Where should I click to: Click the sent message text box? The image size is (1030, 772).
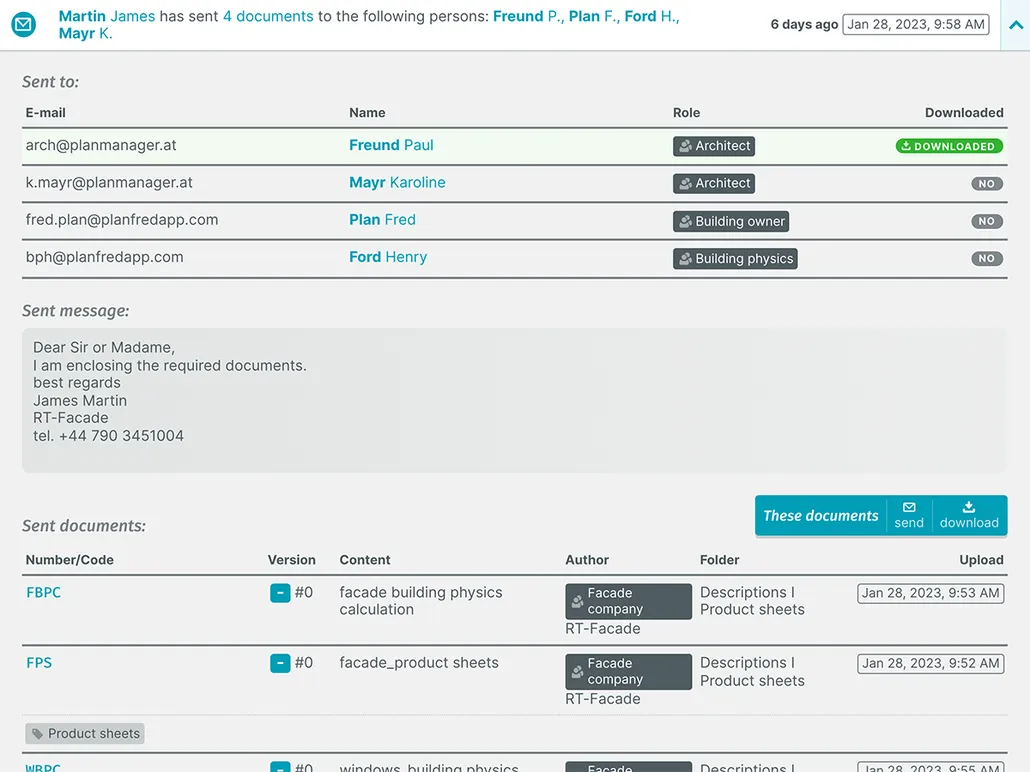click(x=514, y=400)
